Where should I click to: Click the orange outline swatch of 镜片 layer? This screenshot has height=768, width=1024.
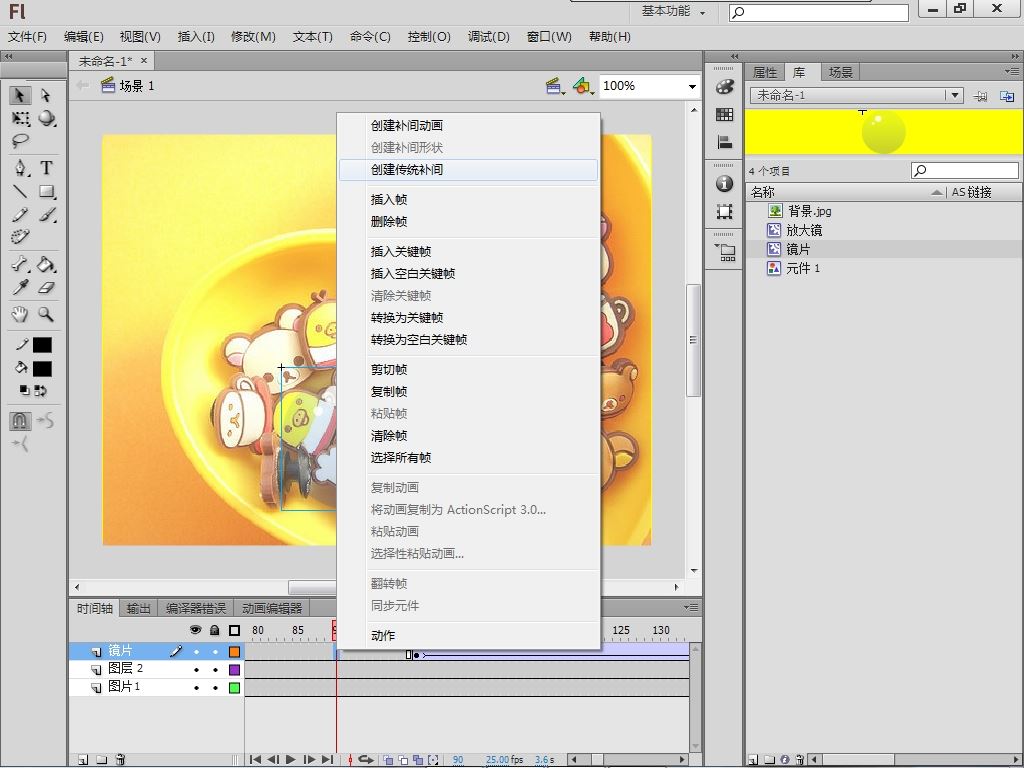[234, 652]
